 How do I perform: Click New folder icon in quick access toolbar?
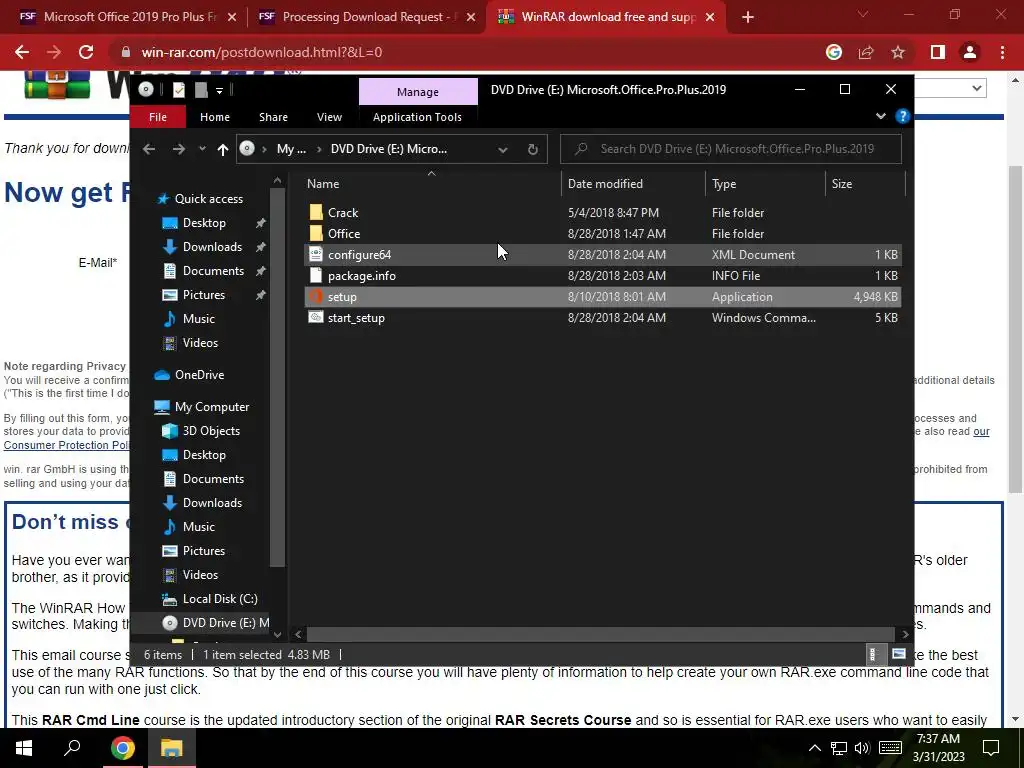tap(200, 90)
